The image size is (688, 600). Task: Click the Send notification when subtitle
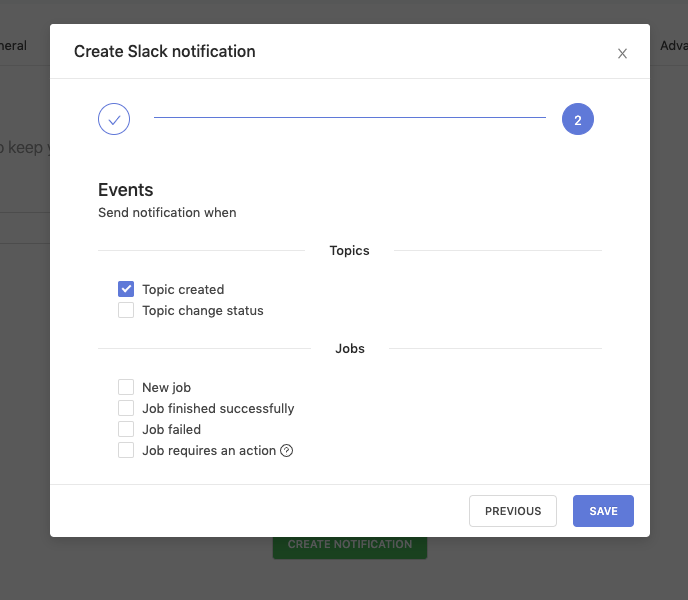click(x=167, y=212)
